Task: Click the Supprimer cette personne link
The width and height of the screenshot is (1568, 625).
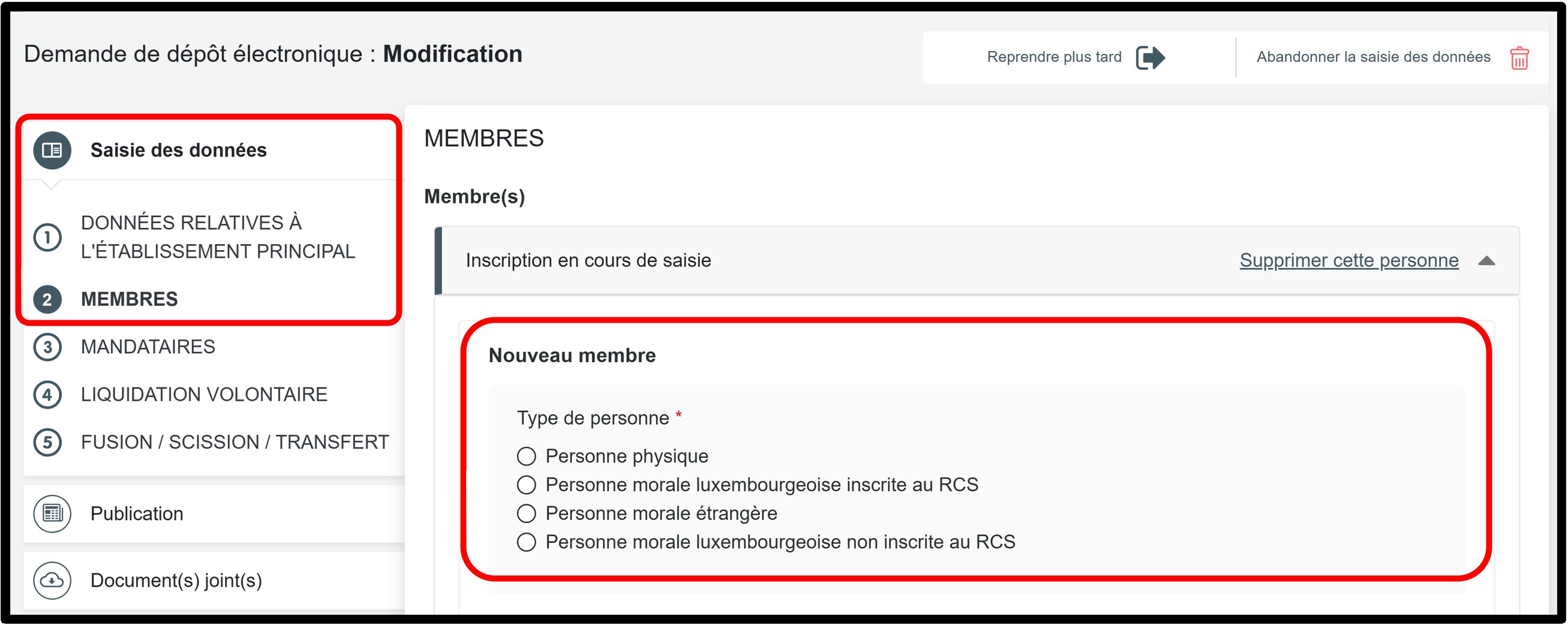Action: (1349, 260)
